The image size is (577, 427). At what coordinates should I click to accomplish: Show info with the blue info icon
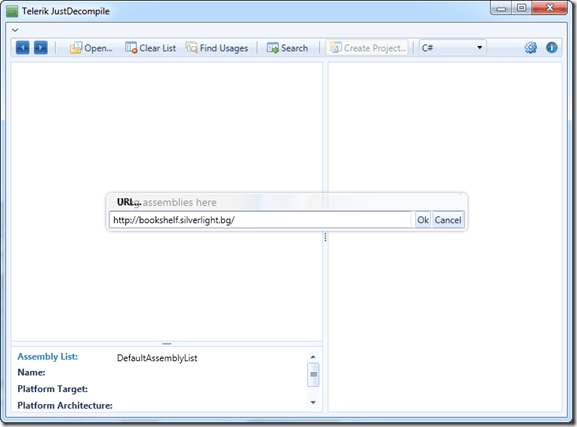(x=551, y=47)
